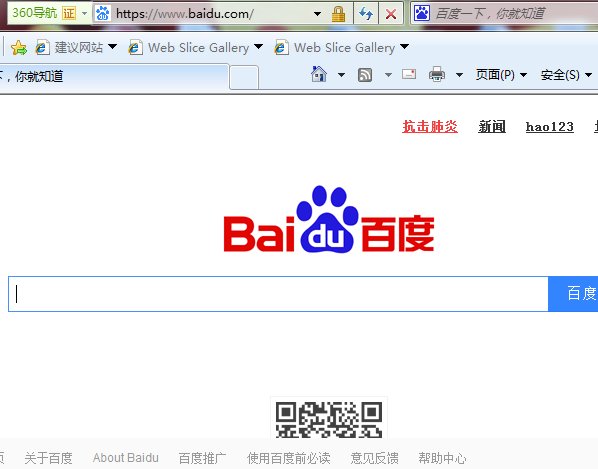Viewport: 598px width, 469px height.
Task: Expand Home button dropdown arrow
Action: (341, 75)
